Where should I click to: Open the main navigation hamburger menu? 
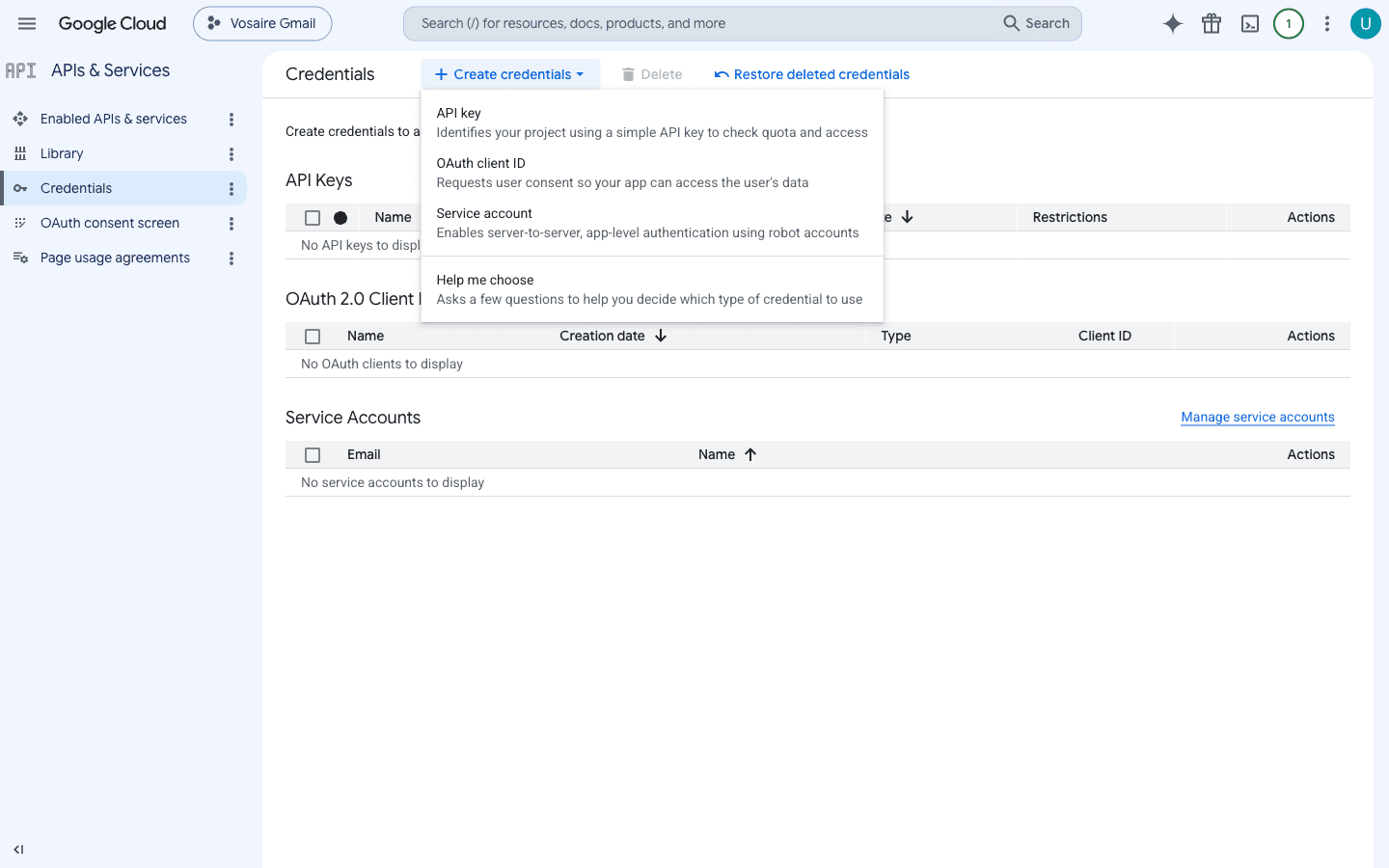27,23
